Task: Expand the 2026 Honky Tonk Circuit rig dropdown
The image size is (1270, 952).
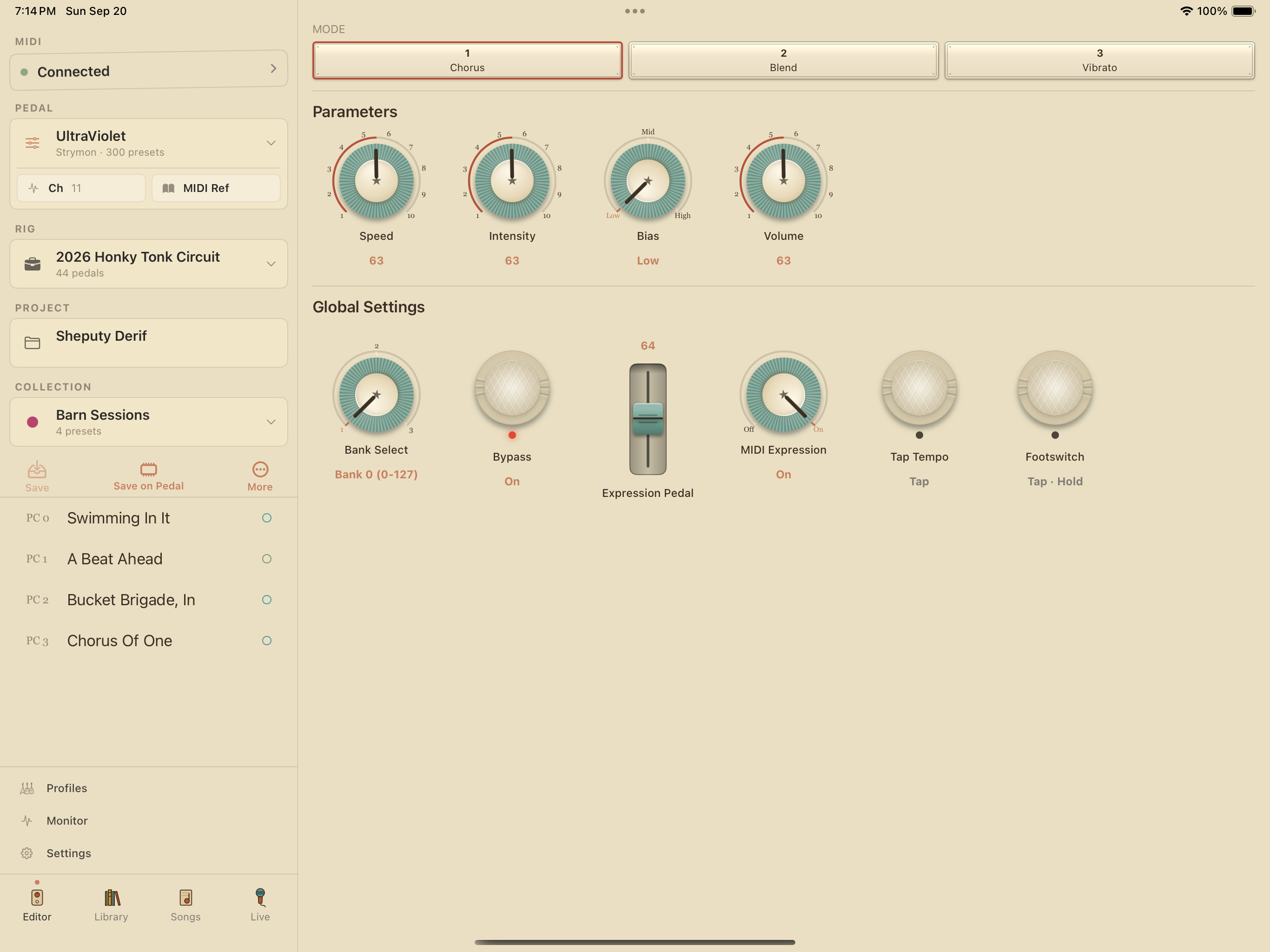Action: [271, 264]
